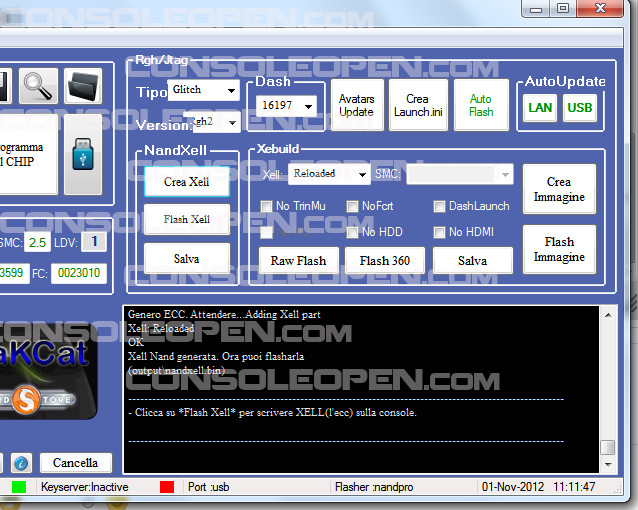The image size is (638, 510).
Task: Click the Cancella button
Action: [75, 463]
